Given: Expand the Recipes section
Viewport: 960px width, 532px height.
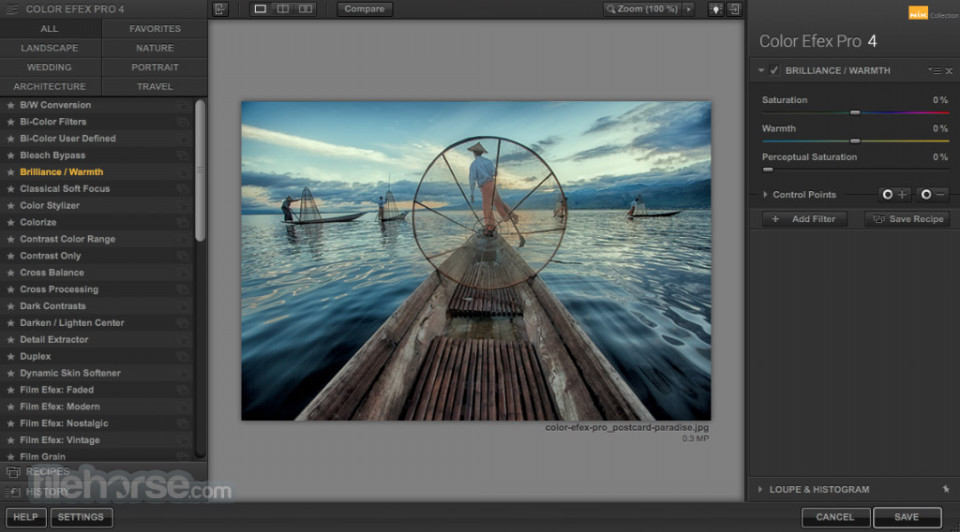Looking at the screenshot, I should tap(103, 471).
